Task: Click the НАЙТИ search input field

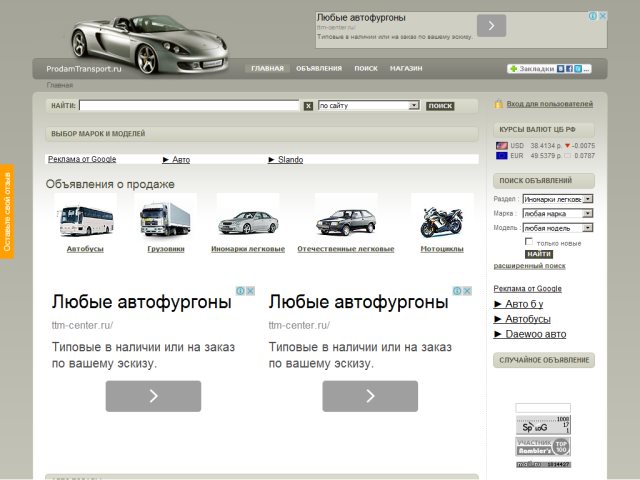Action: pos(189,106)
